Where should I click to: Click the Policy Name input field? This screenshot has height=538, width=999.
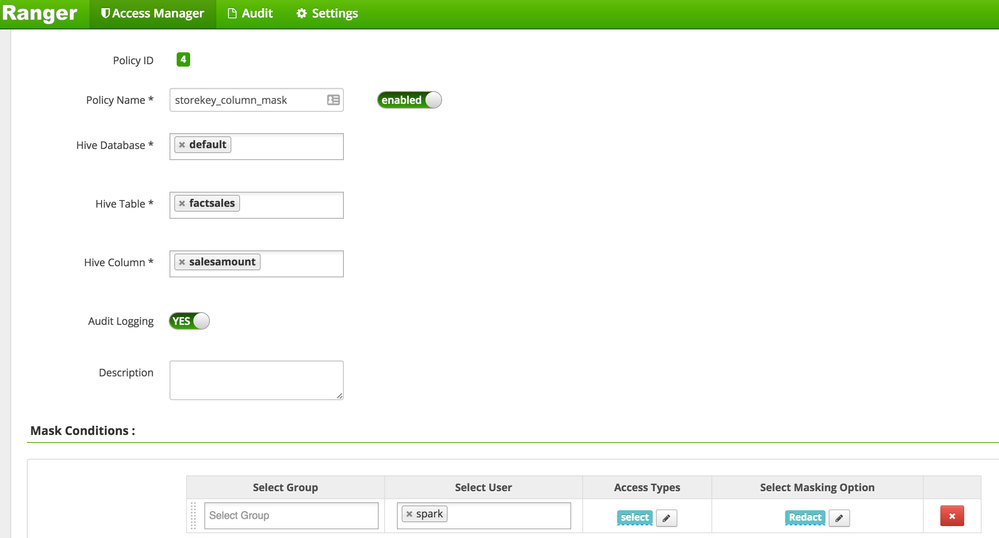(x=256, y=100)
